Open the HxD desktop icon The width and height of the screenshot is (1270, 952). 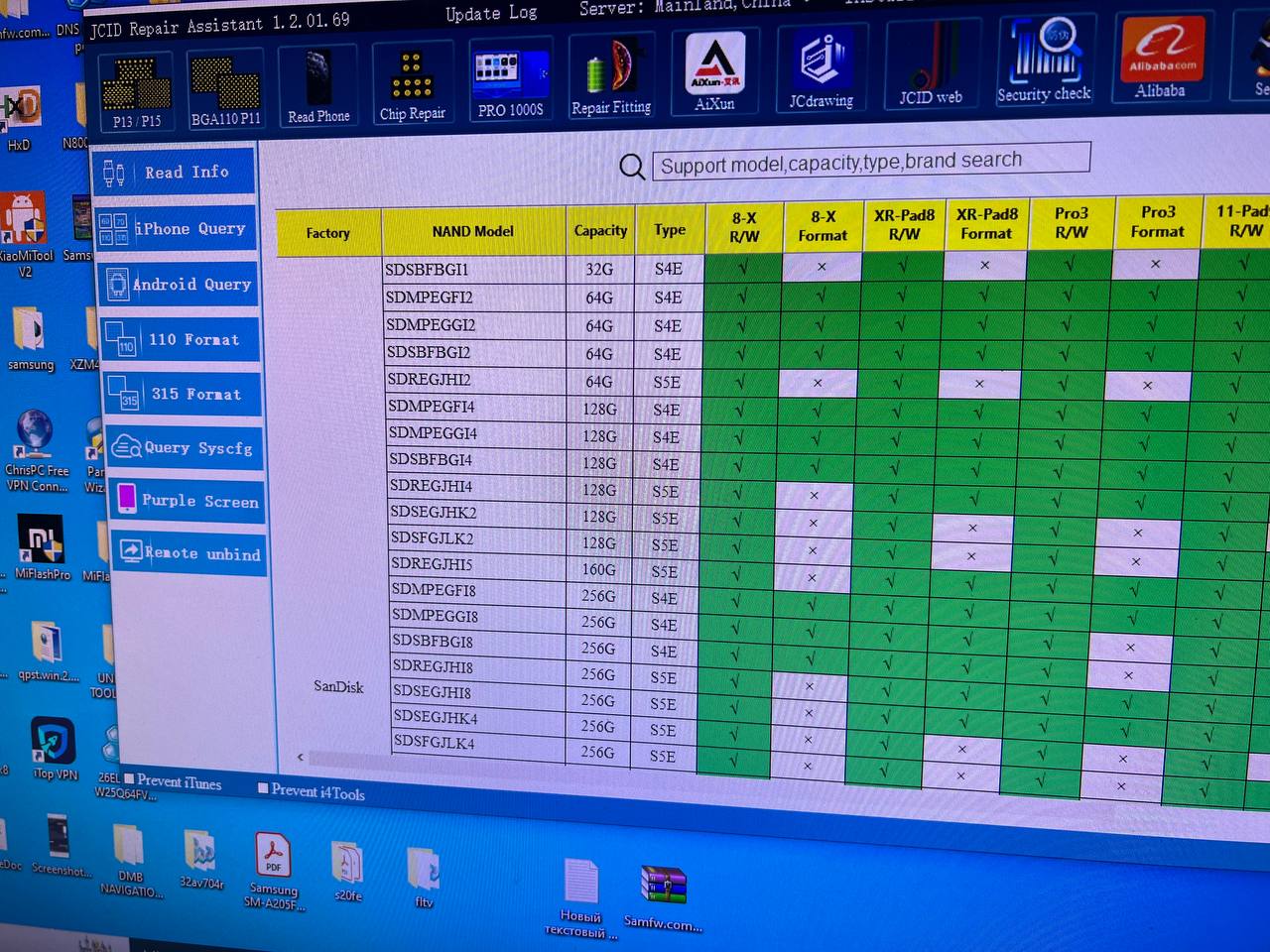(20, 119)
